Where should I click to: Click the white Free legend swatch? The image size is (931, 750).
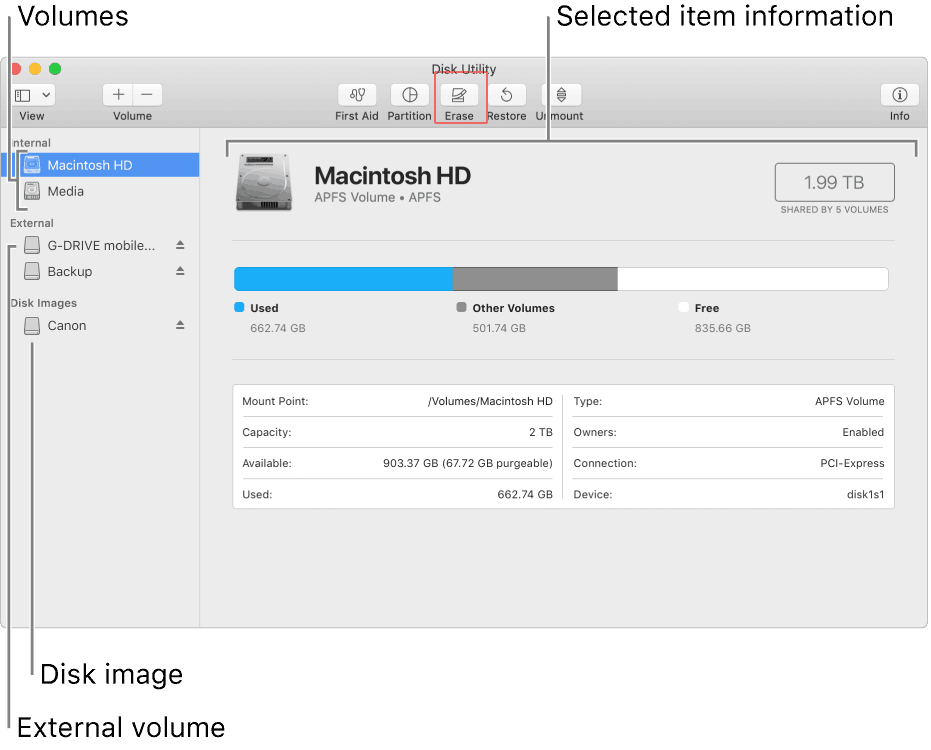click(x=683, y=307)
